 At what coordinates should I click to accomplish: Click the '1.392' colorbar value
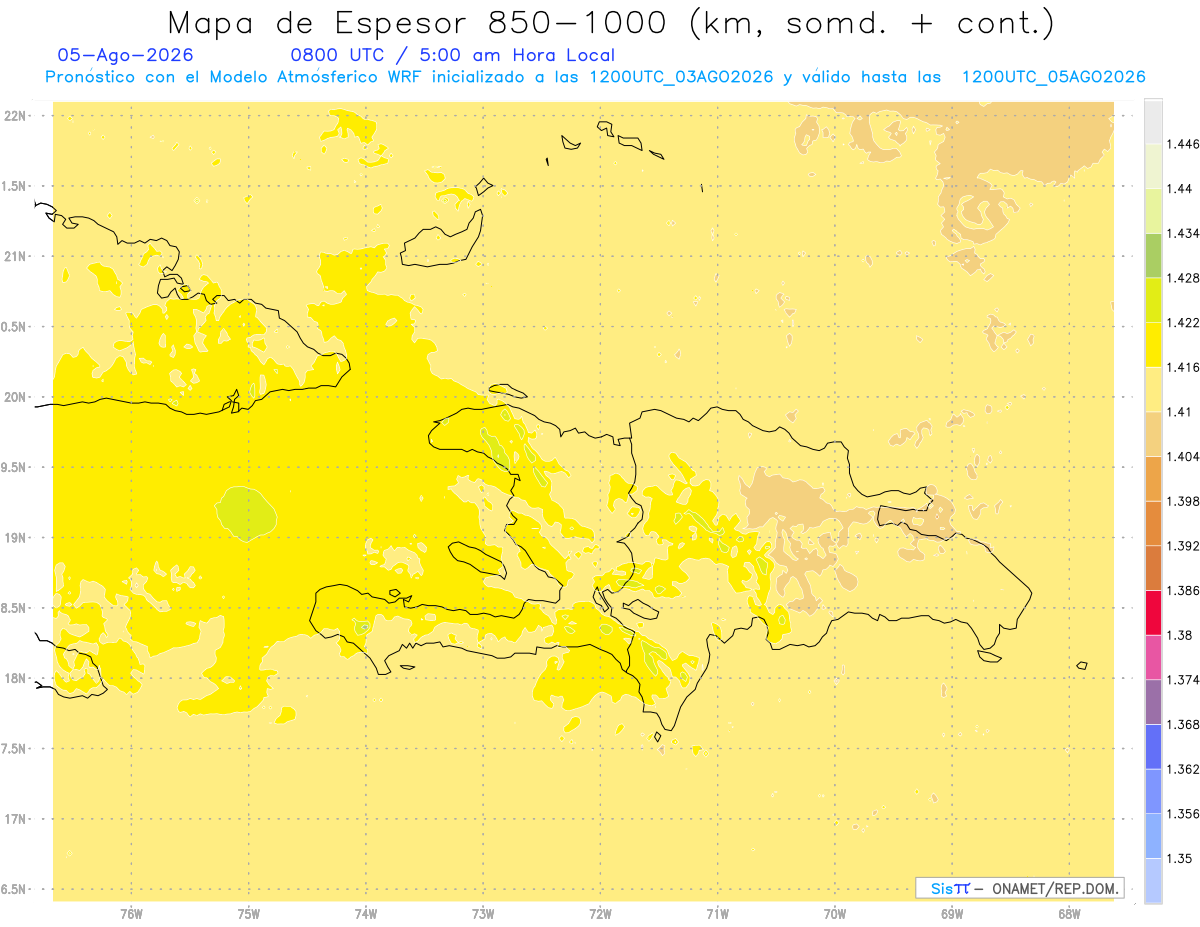tap(1183, 546)
